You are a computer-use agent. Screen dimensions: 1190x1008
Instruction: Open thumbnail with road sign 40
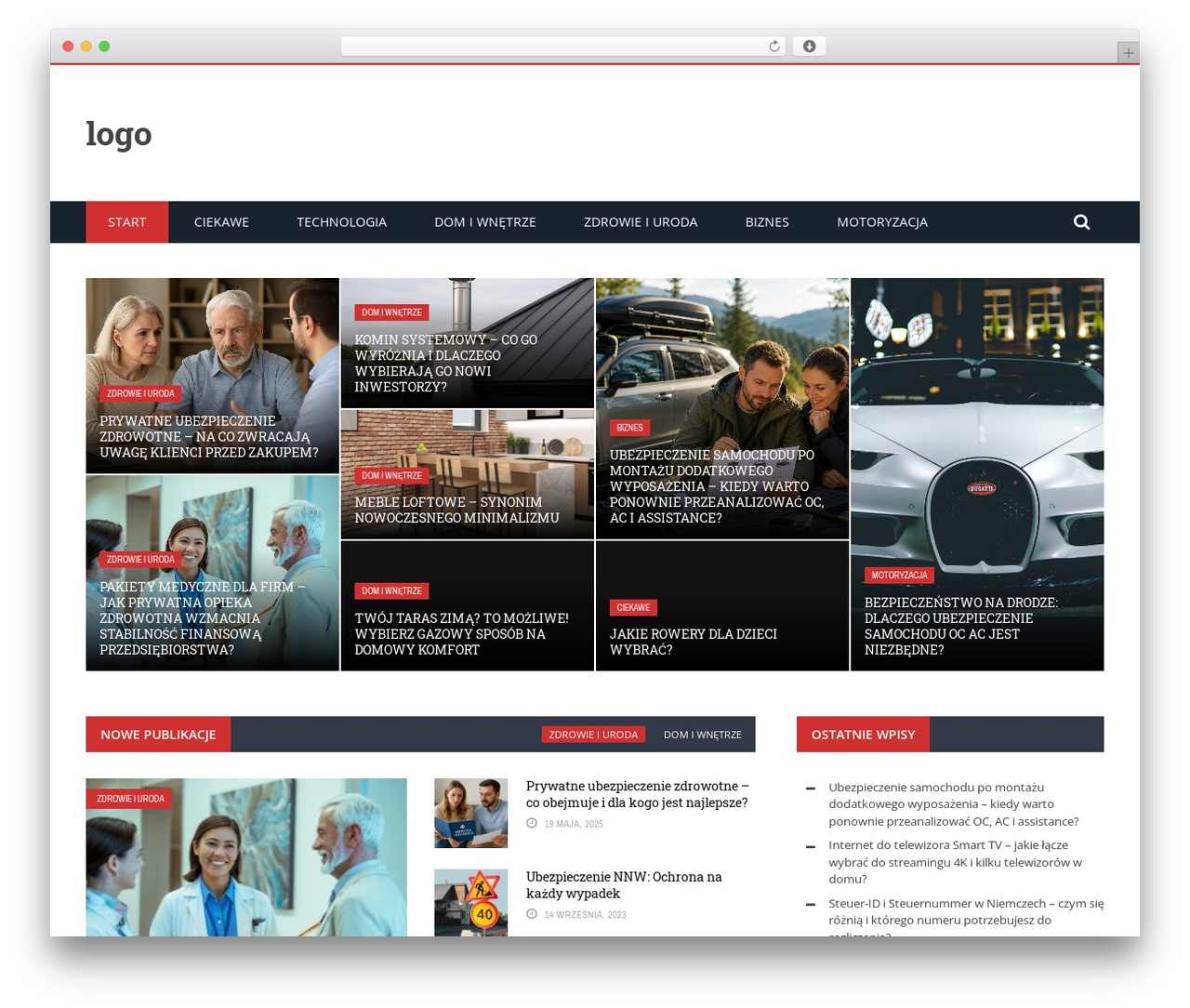tap(471, 902)
